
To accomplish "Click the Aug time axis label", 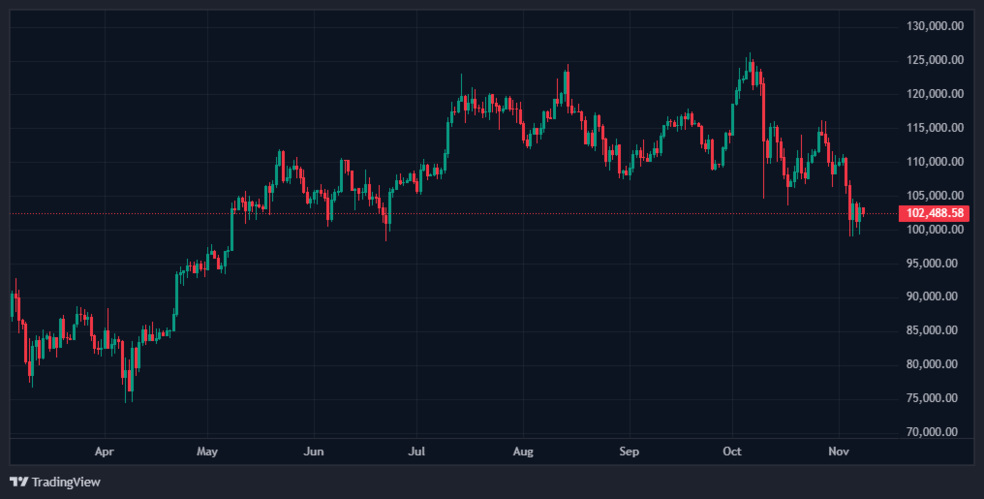I will click(x=521, y=451).
